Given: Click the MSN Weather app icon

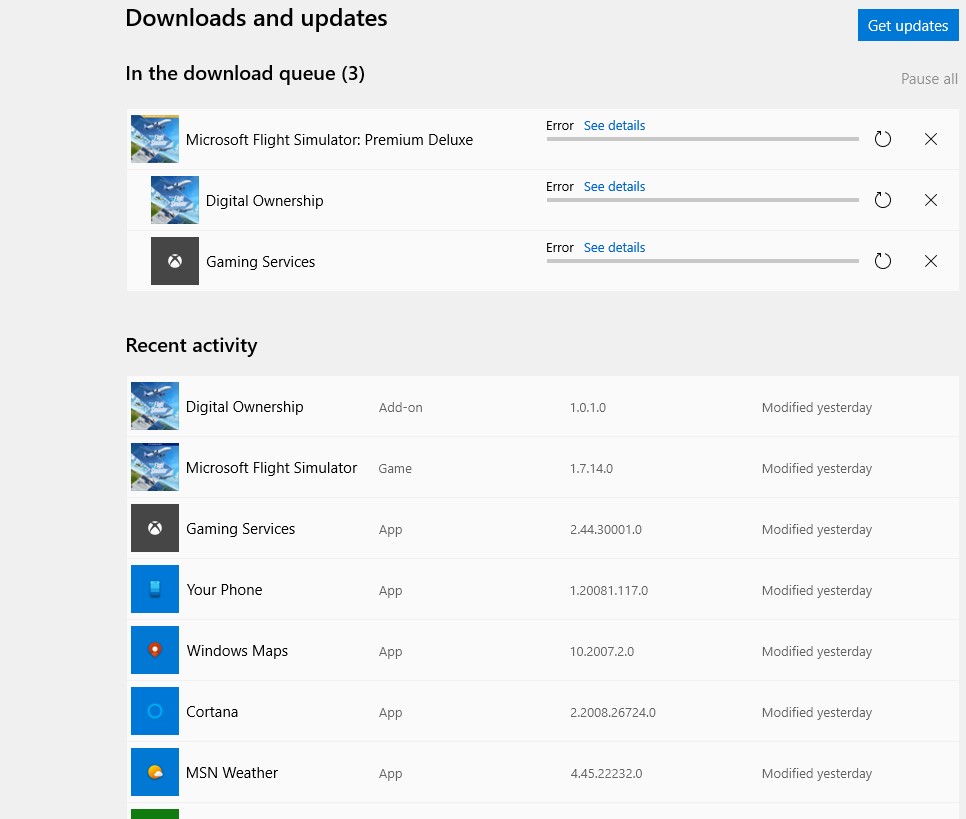Looking at the screenshot, I should point(155,772).
